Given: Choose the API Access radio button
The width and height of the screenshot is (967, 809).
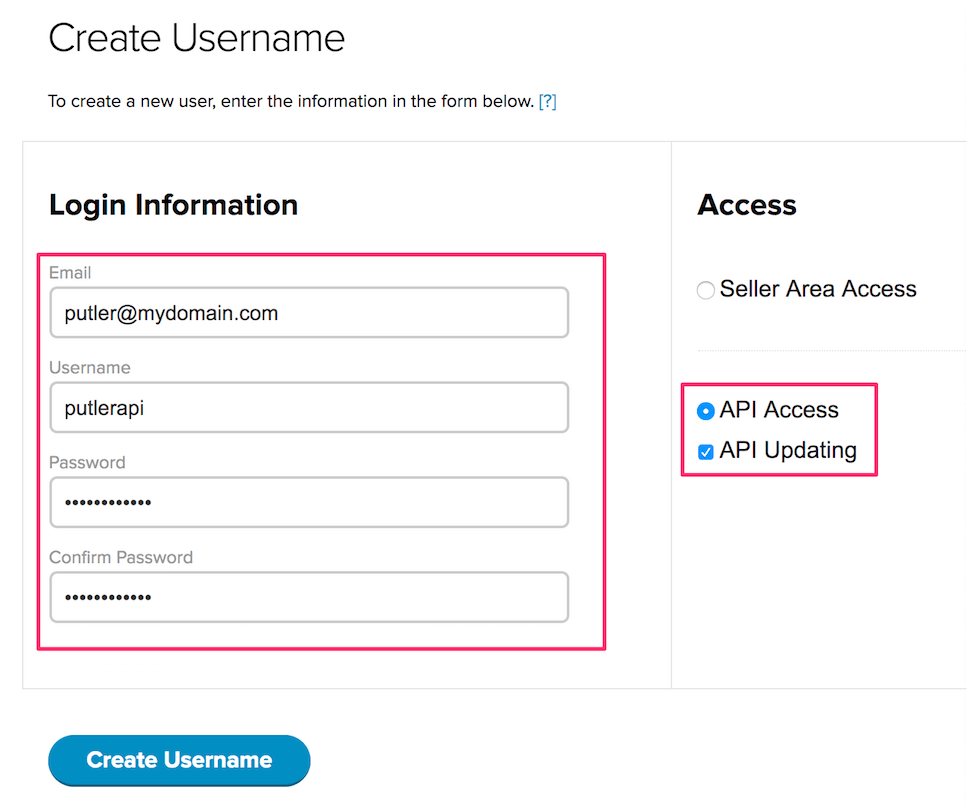Looking at the screenshot, I should coord(706,411).
